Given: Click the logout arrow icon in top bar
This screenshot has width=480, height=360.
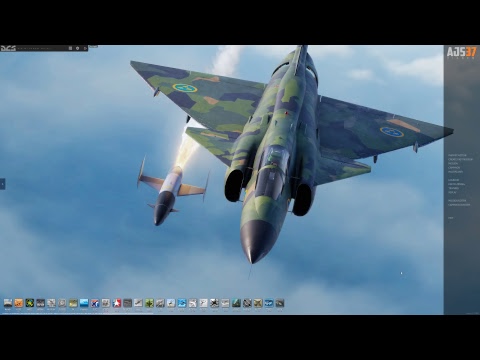Looking at the screenshot, I should coord(85,48).
